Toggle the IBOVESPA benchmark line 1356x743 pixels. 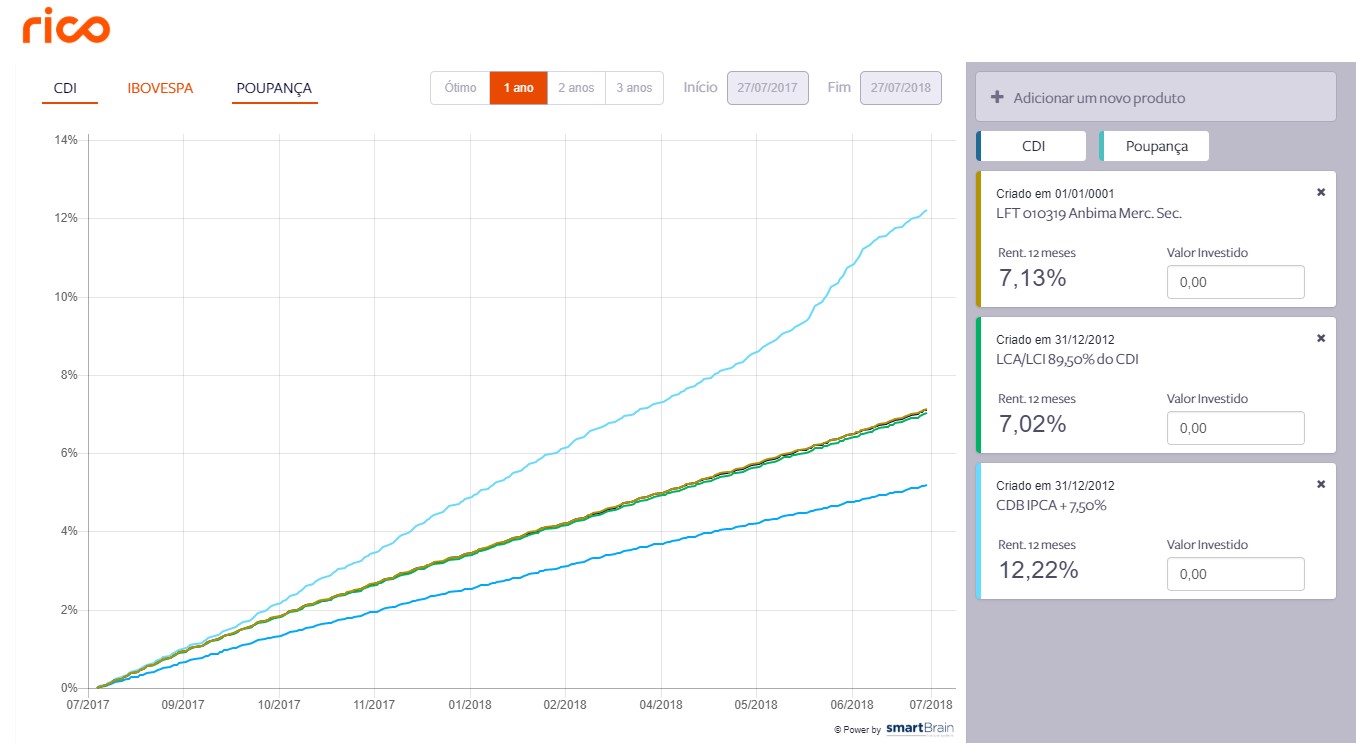coord(160,88)
